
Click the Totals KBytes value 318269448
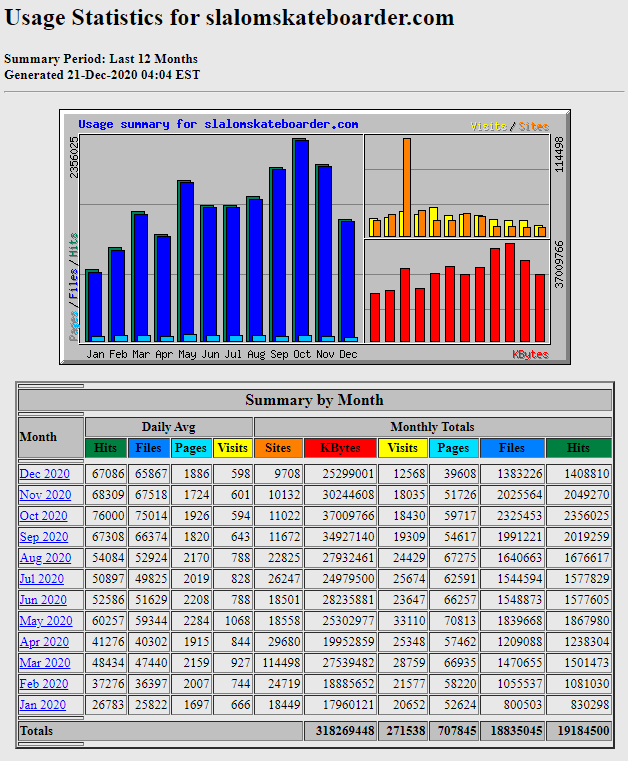[340, 731]
